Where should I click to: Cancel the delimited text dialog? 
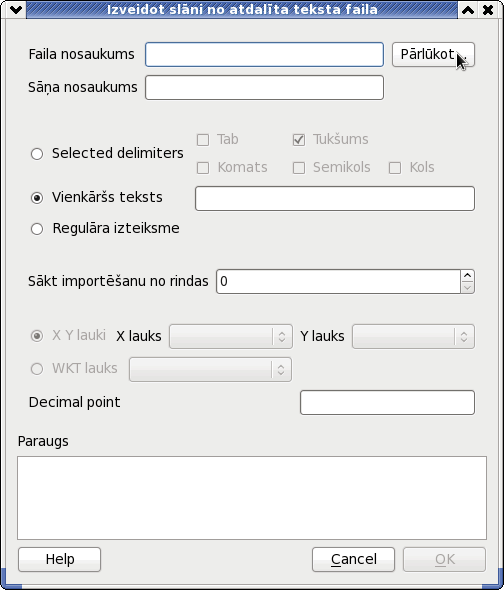(x=353, y=560)
